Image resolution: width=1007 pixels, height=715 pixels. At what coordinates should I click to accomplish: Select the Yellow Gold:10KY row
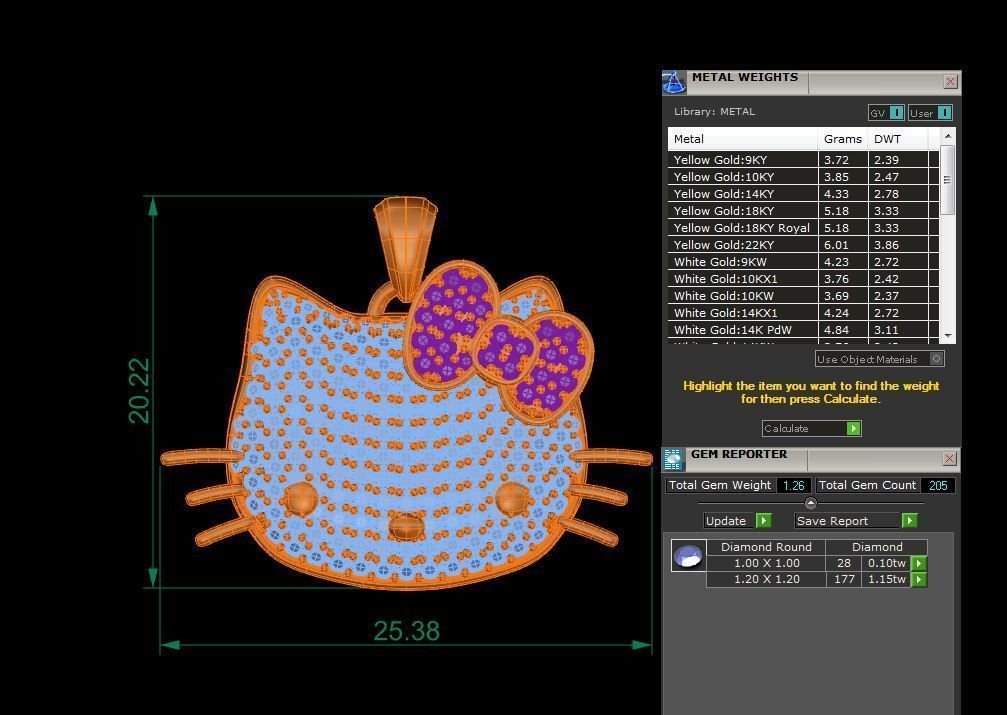(x=803, y=177)
